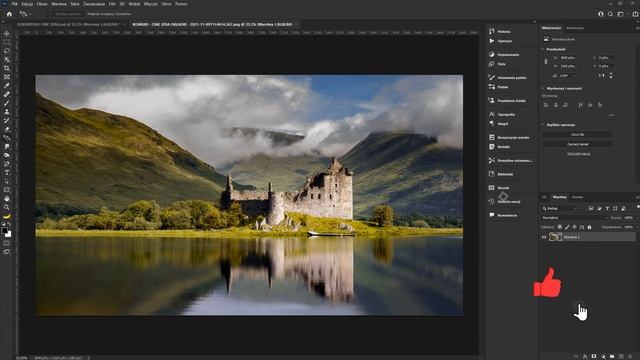Select the Move tool
The width and height of the screenshot is (640, 360).
click(x=7, y=33)
